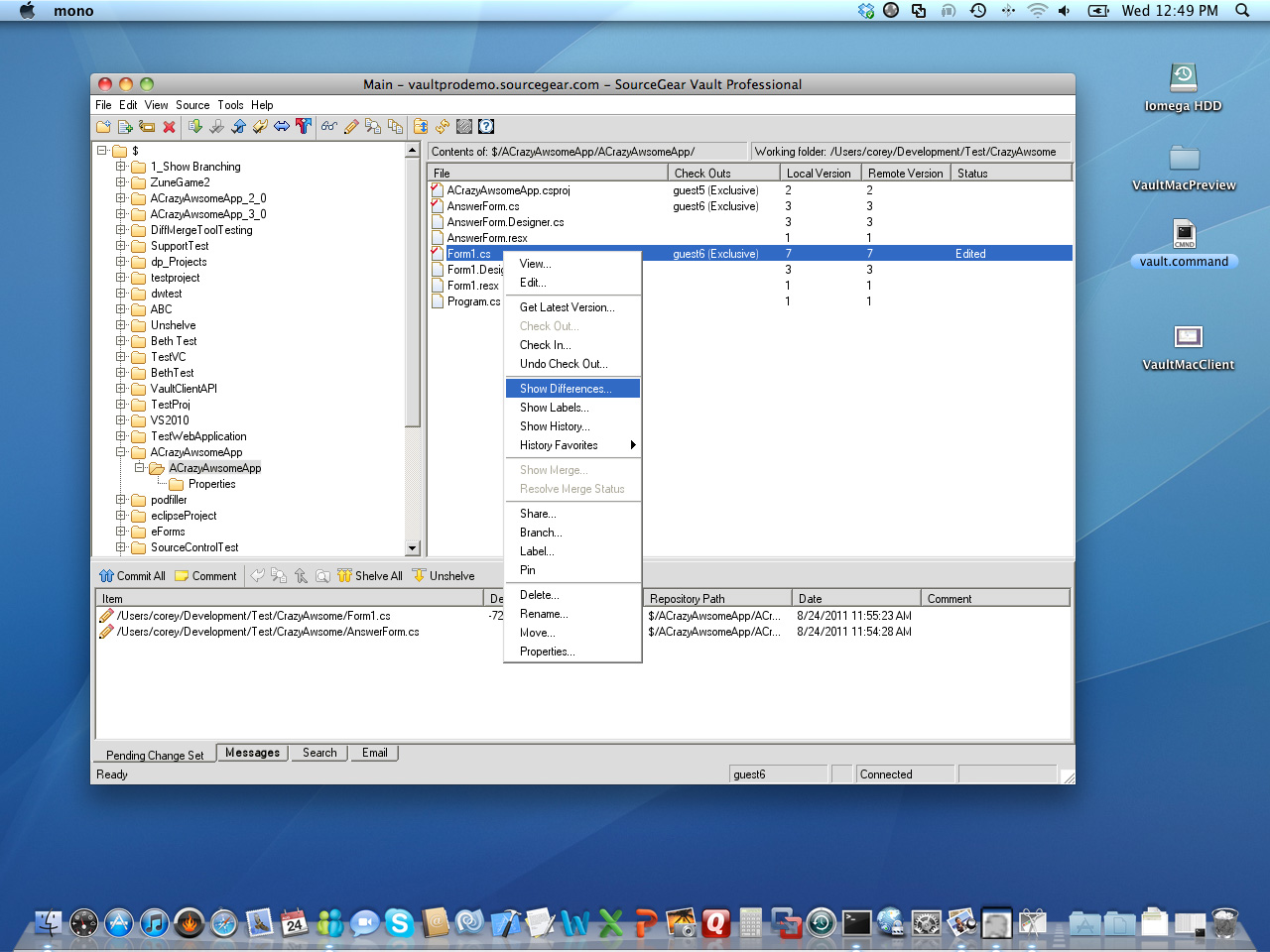
Task: Click the eyeglasses View file toolbar icon
Action: pos(328,127)
